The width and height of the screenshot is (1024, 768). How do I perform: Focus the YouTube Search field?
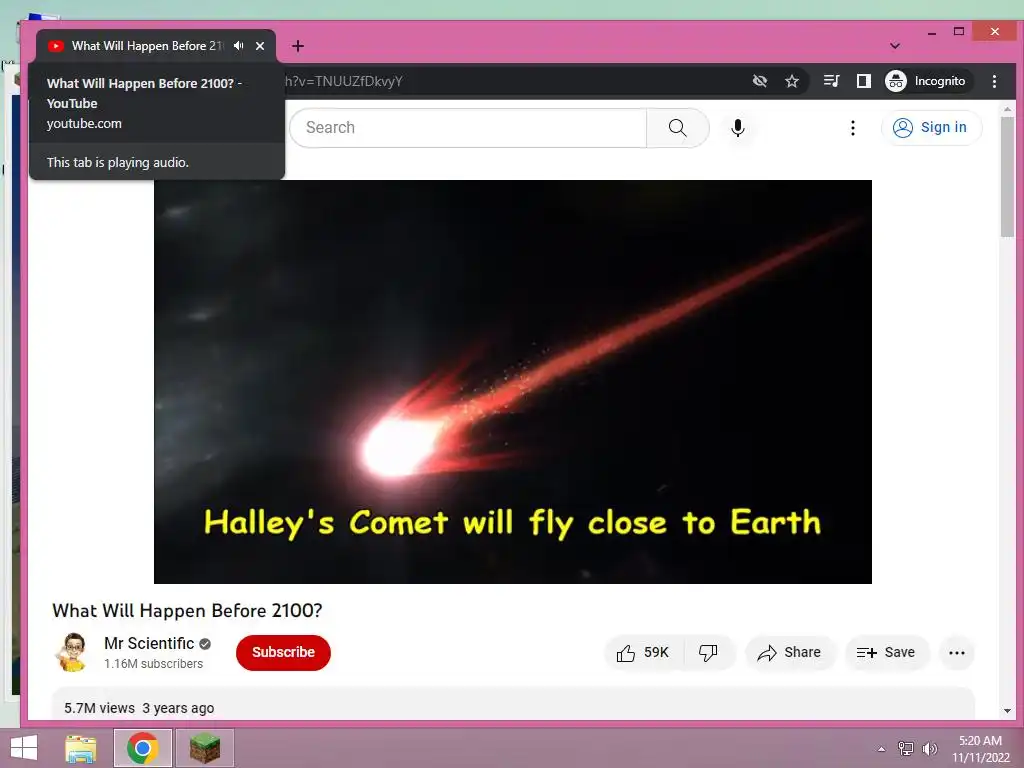click(468, 127)
